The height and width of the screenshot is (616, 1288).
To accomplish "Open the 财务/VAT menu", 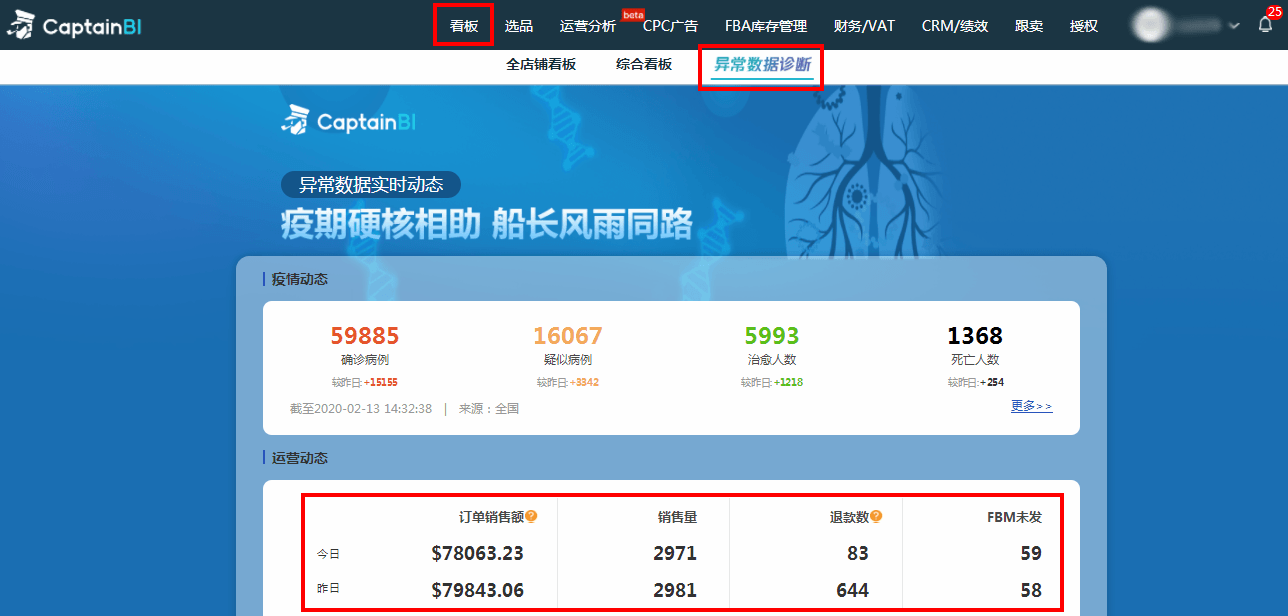I will coord(864,26).
